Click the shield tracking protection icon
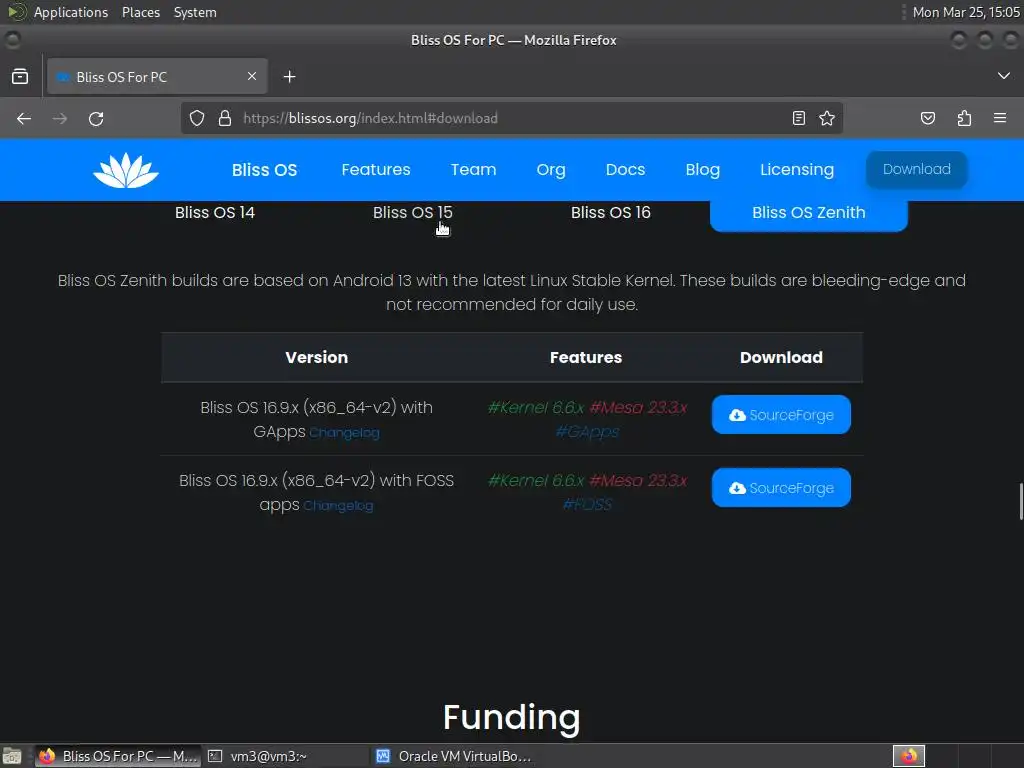 coord(197,118)
